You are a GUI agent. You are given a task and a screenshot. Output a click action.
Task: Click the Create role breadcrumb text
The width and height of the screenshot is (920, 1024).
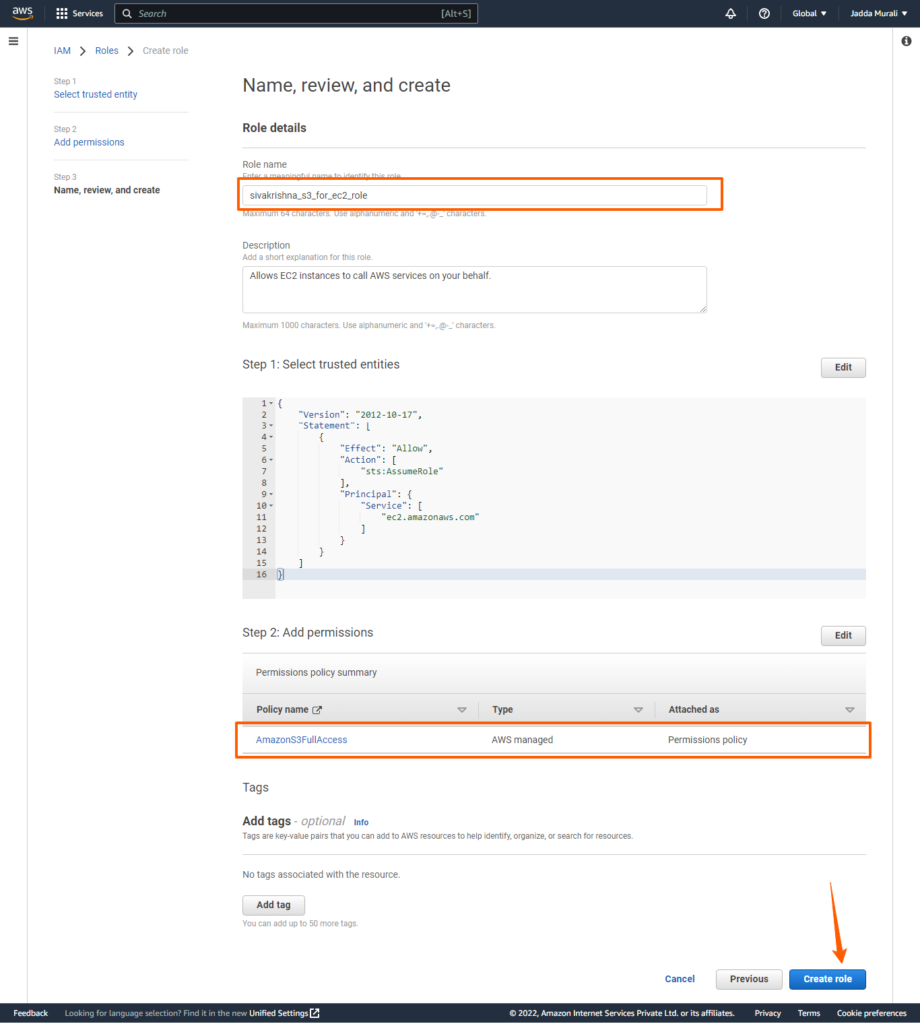pyautogui.click(x=165, y=51)
